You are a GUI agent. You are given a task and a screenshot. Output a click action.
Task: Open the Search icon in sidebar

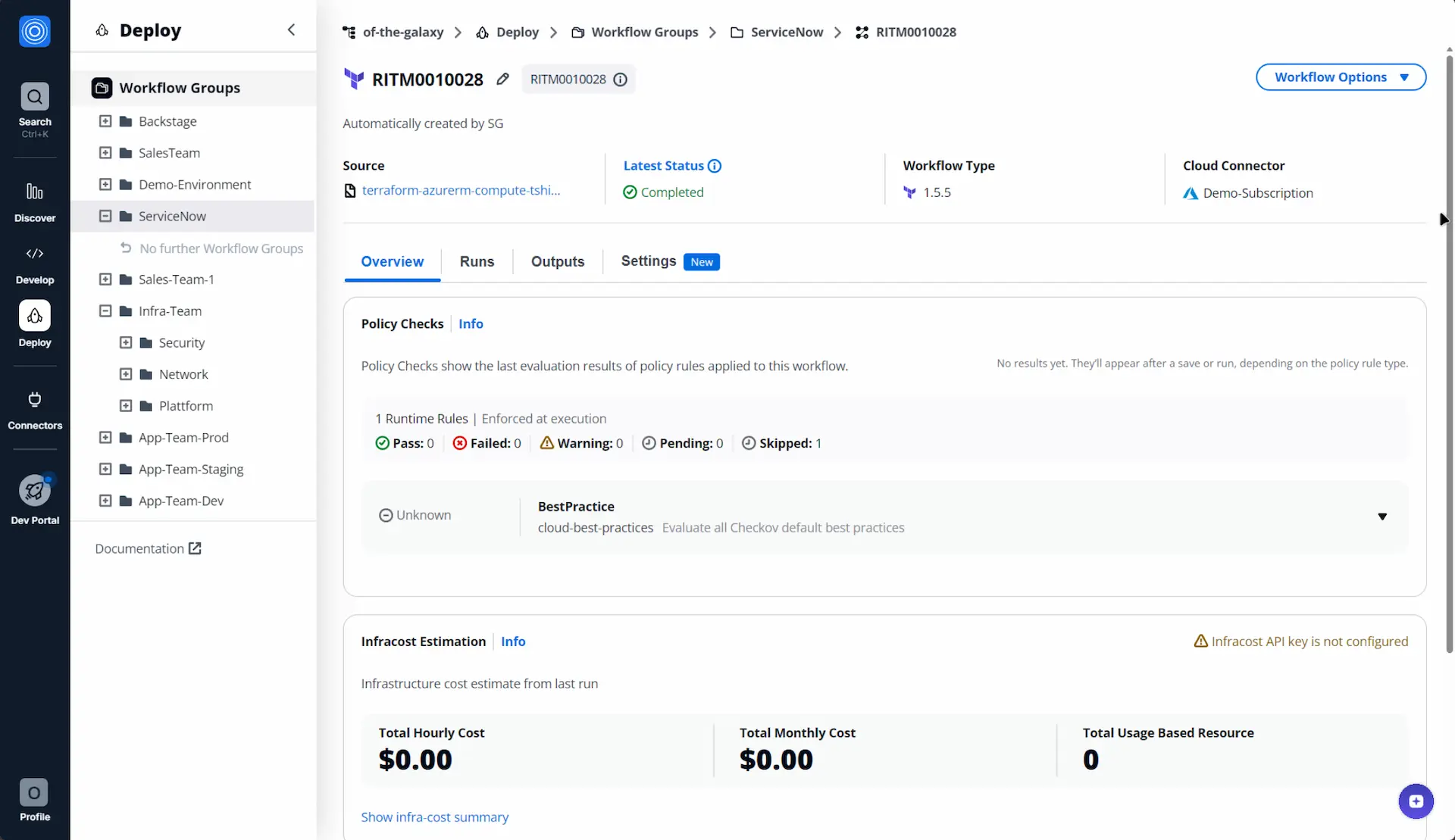coord(35,97)
